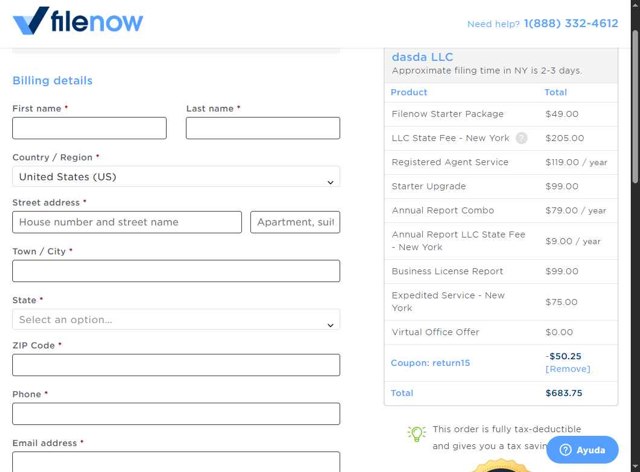Focus the ZIP Code field
Screen dimensions: 640x472
point(176,365)
